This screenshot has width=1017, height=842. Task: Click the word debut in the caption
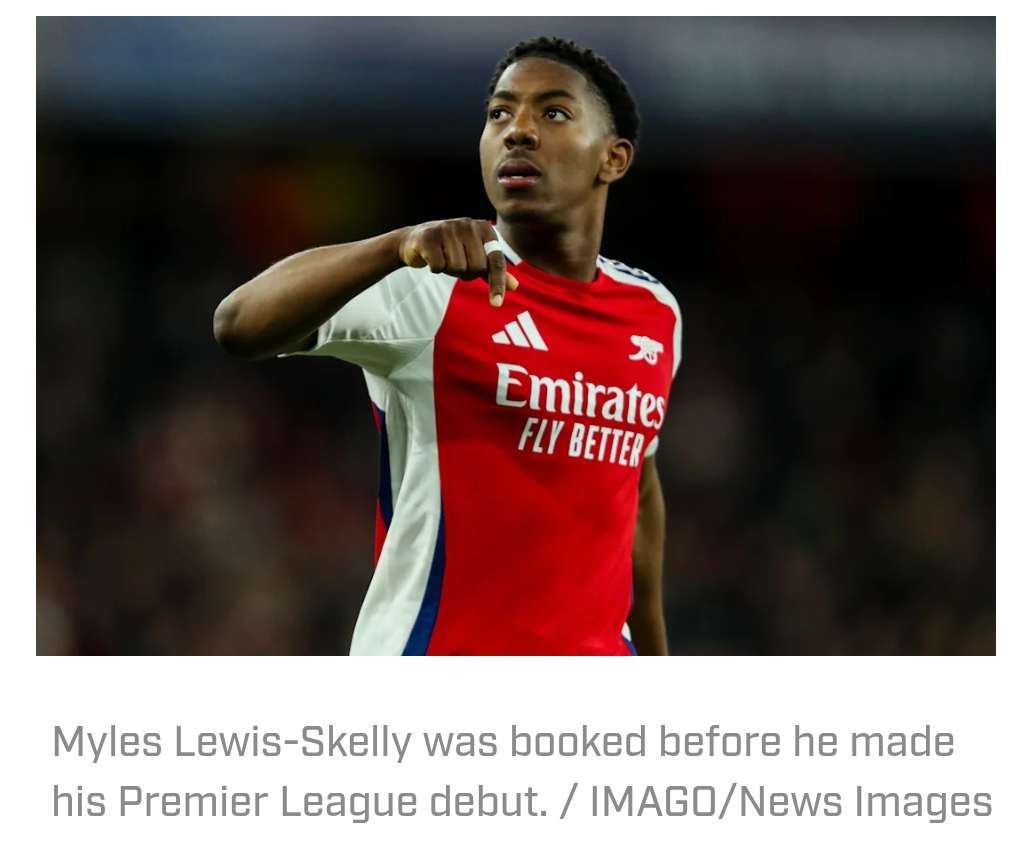click(485, 802)
